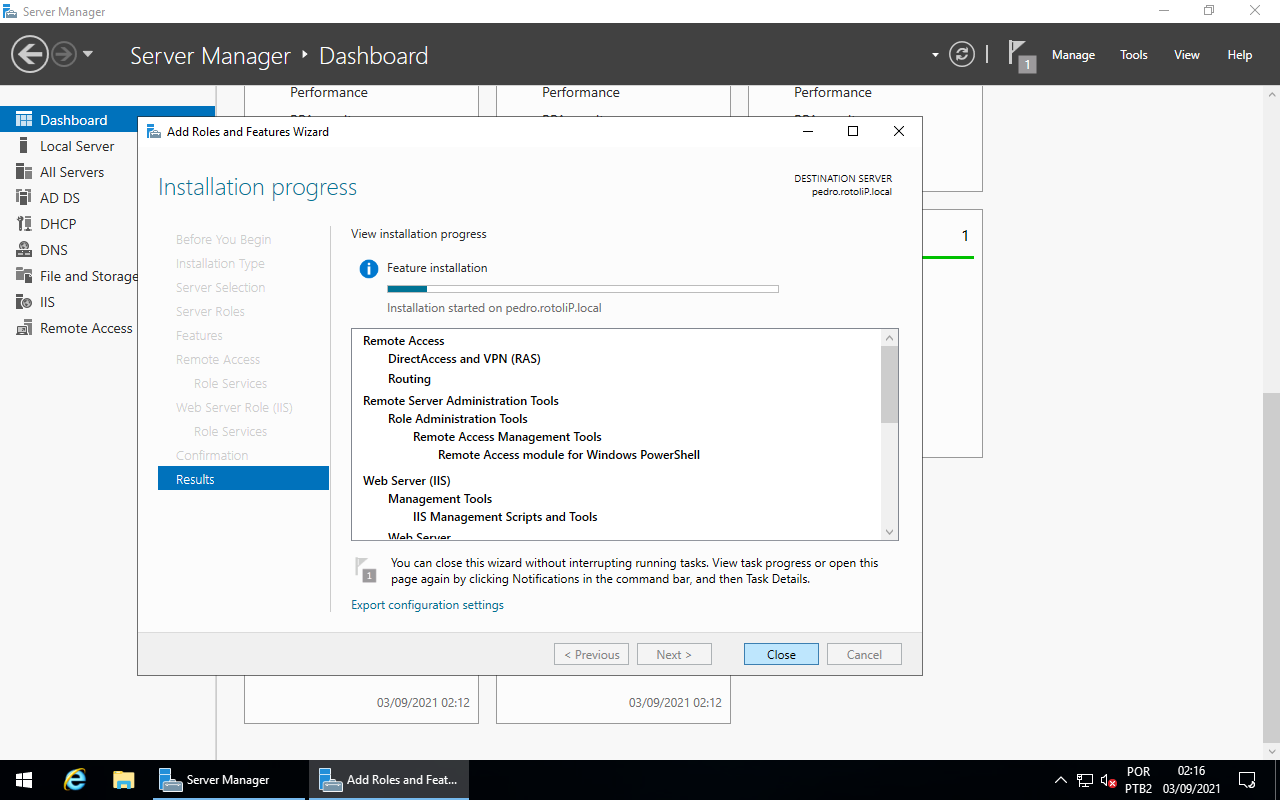Open Internet Explorer from the taskbar

[75, 780]
